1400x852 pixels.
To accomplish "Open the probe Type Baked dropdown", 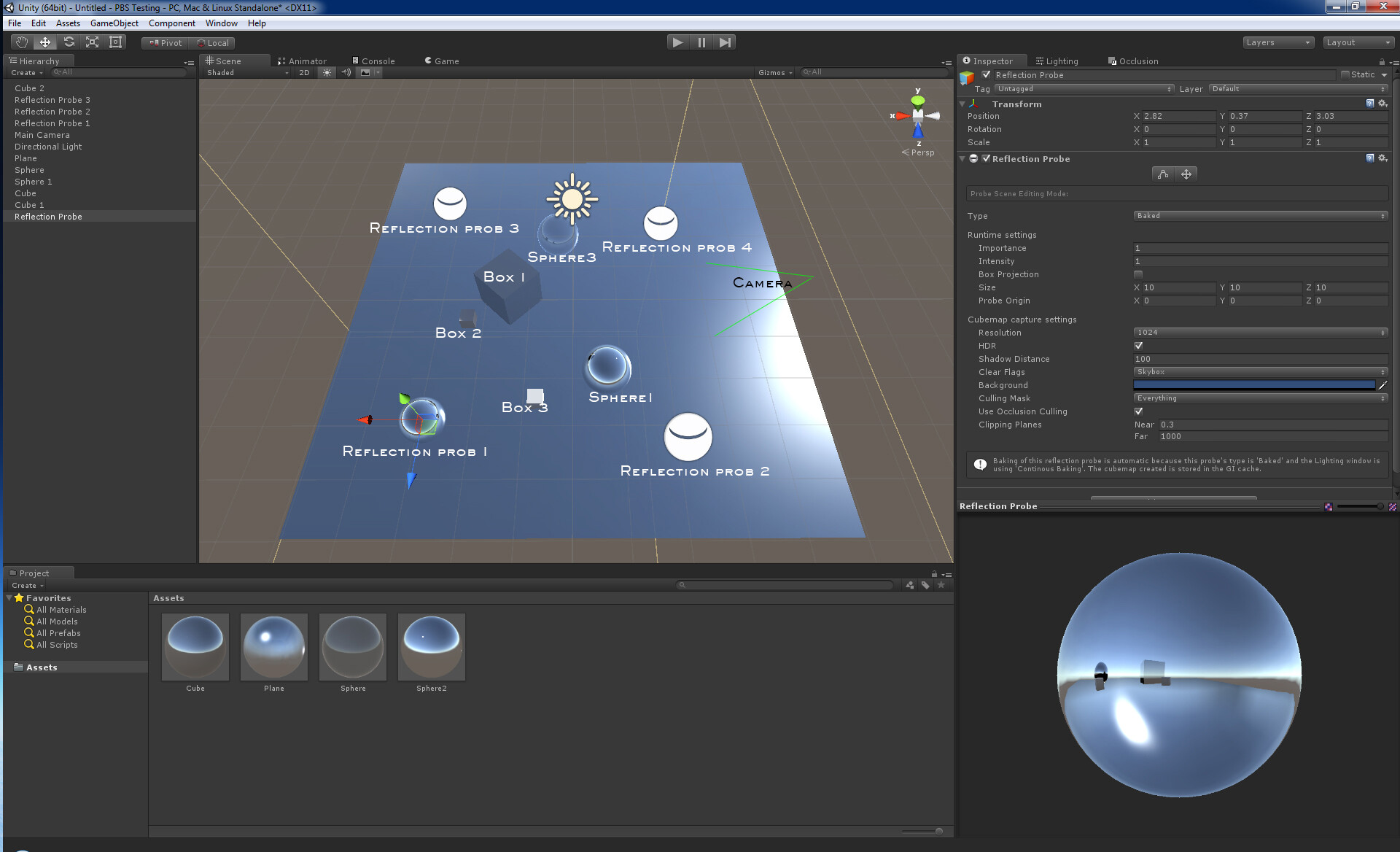I will (1260, 216).
